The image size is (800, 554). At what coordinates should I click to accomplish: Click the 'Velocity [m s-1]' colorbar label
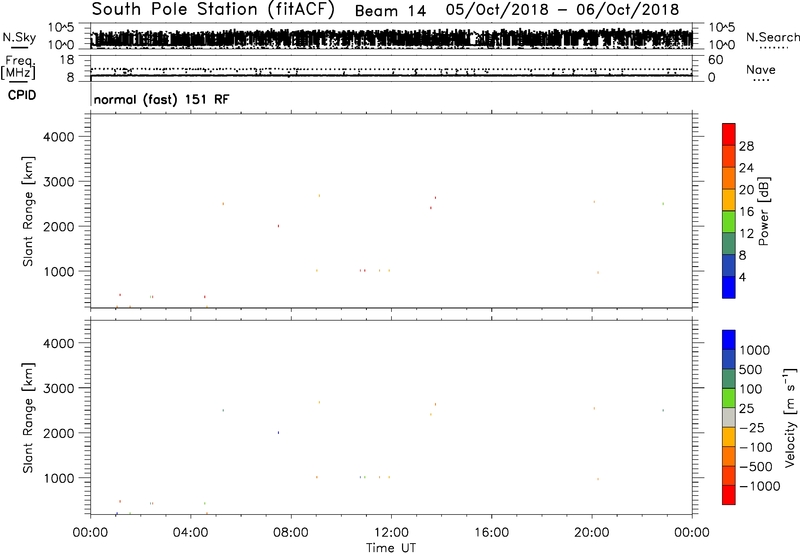tap(790, 417)
